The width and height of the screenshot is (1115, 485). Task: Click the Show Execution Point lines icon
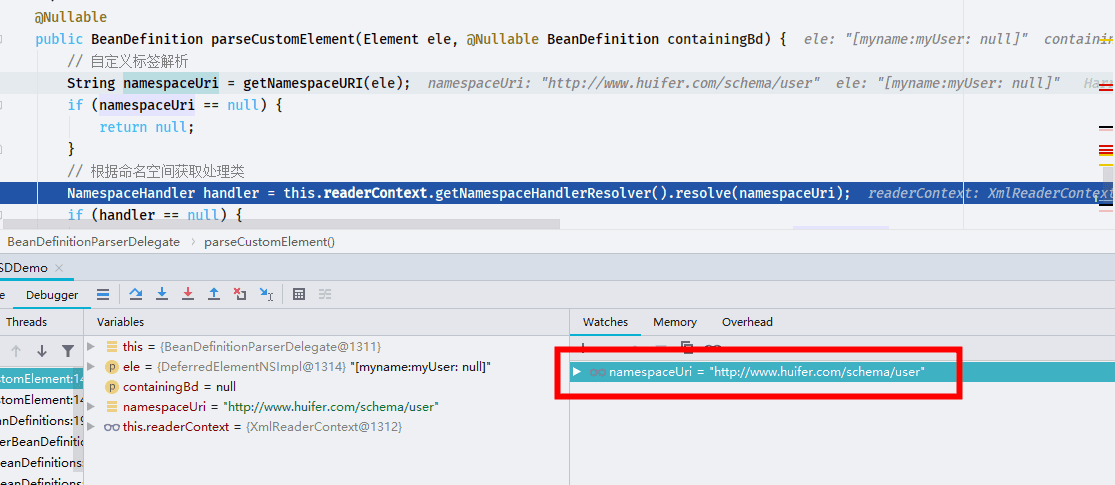(x=103, y=294)
